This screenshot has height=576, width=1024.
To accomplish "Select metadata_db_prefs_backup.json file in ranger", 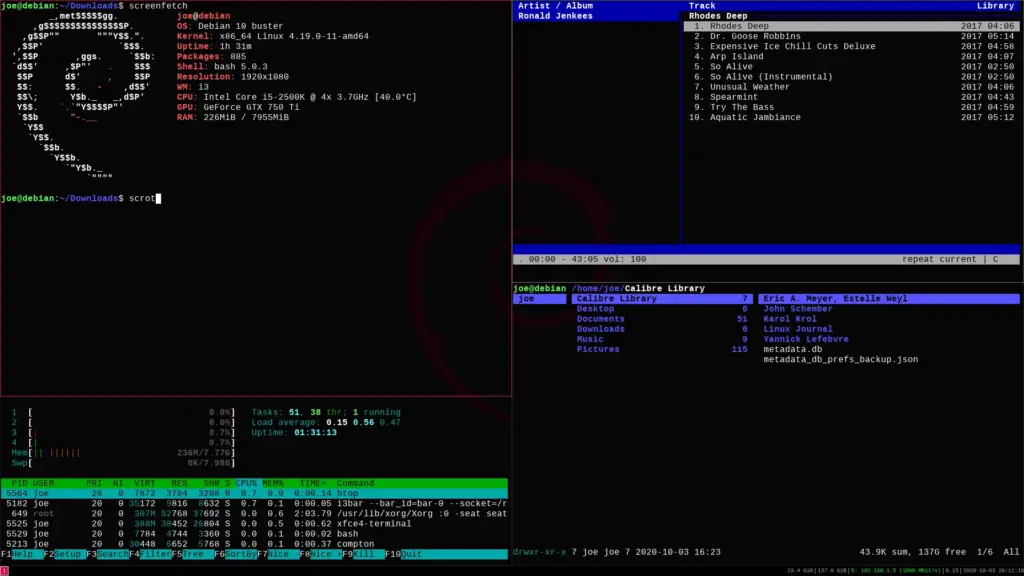I will tap(840, 360).
